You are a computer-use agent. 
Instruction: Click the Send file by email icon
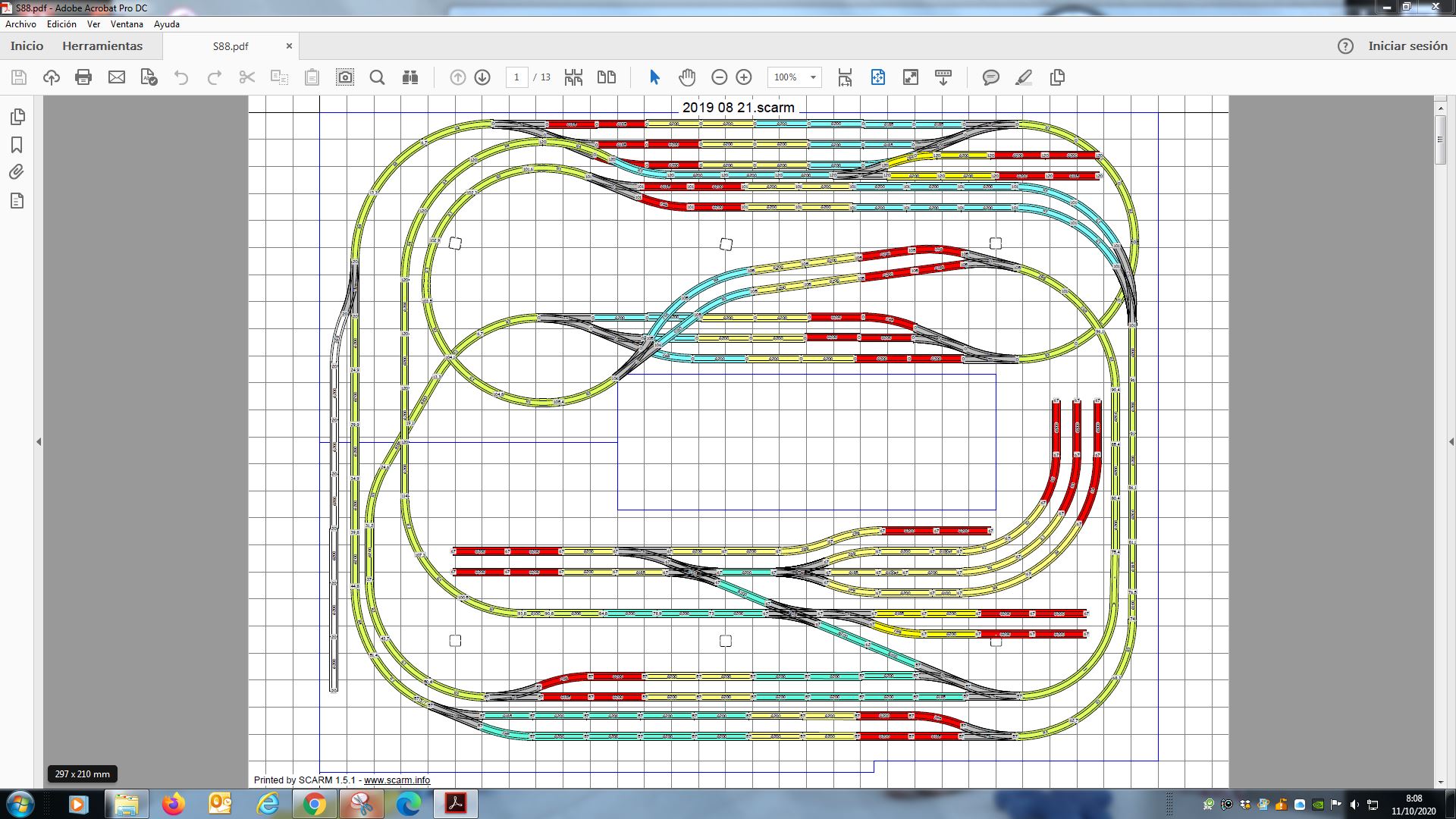(117, 77)
